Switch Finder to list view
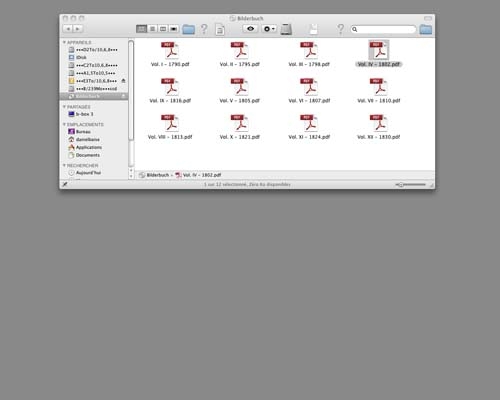The width and height of the screenshot is (500, 400). 152,29
